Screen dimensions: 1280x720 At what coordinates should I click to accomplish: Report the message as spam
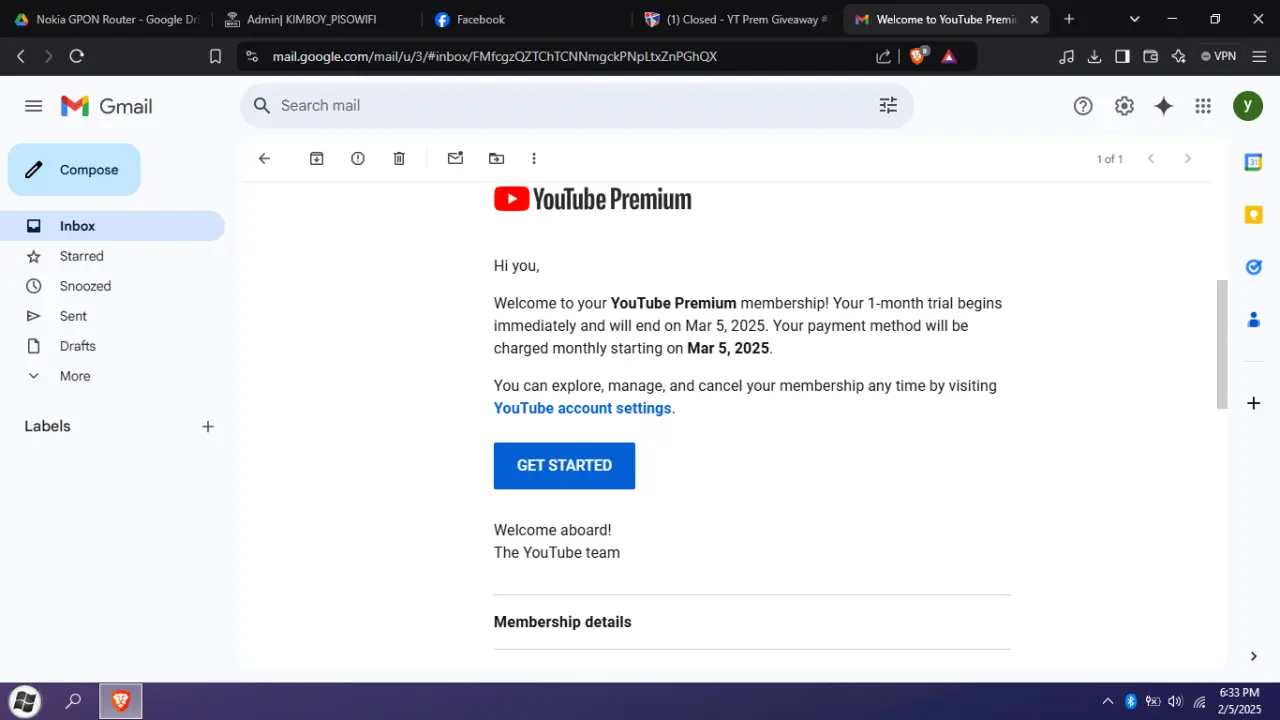[x=358, y=158]
